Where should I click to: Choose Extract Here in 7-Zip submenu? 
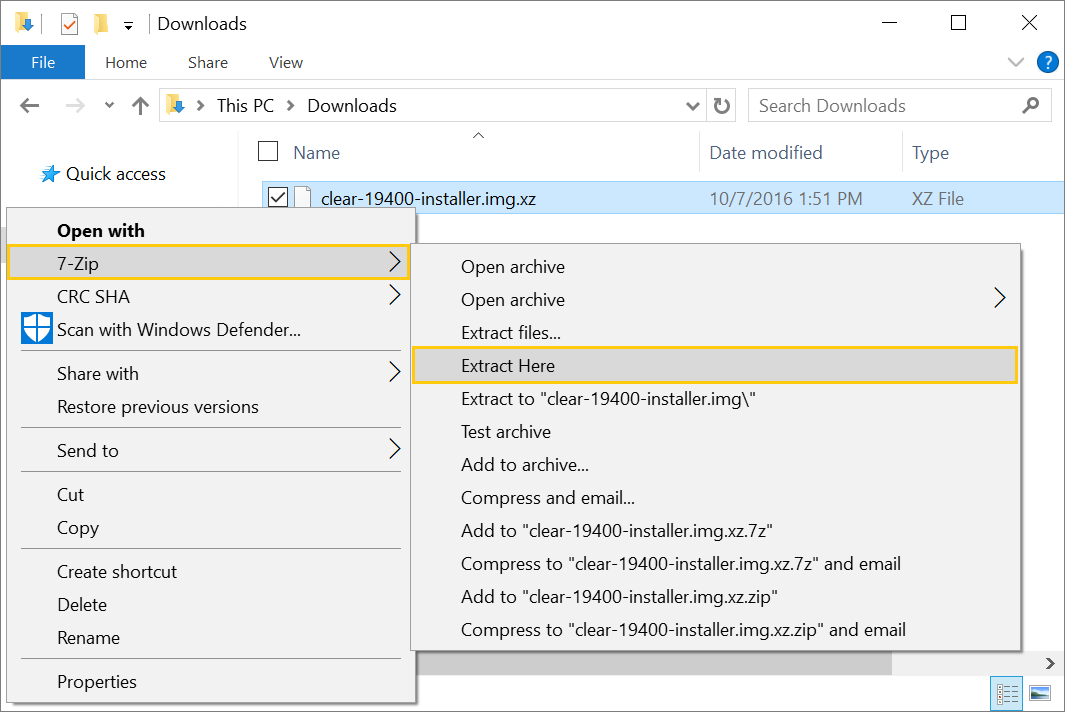click(715, 366)
